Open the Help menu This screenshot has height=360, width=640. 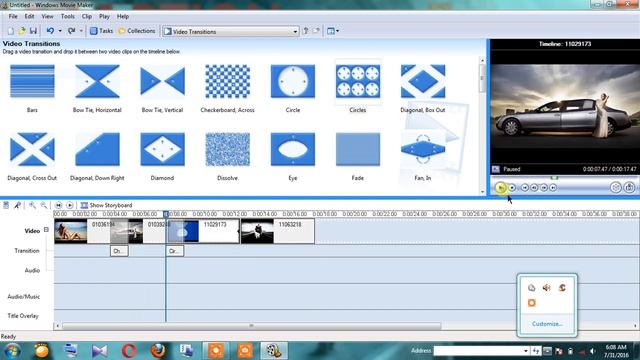pos(123,17)
